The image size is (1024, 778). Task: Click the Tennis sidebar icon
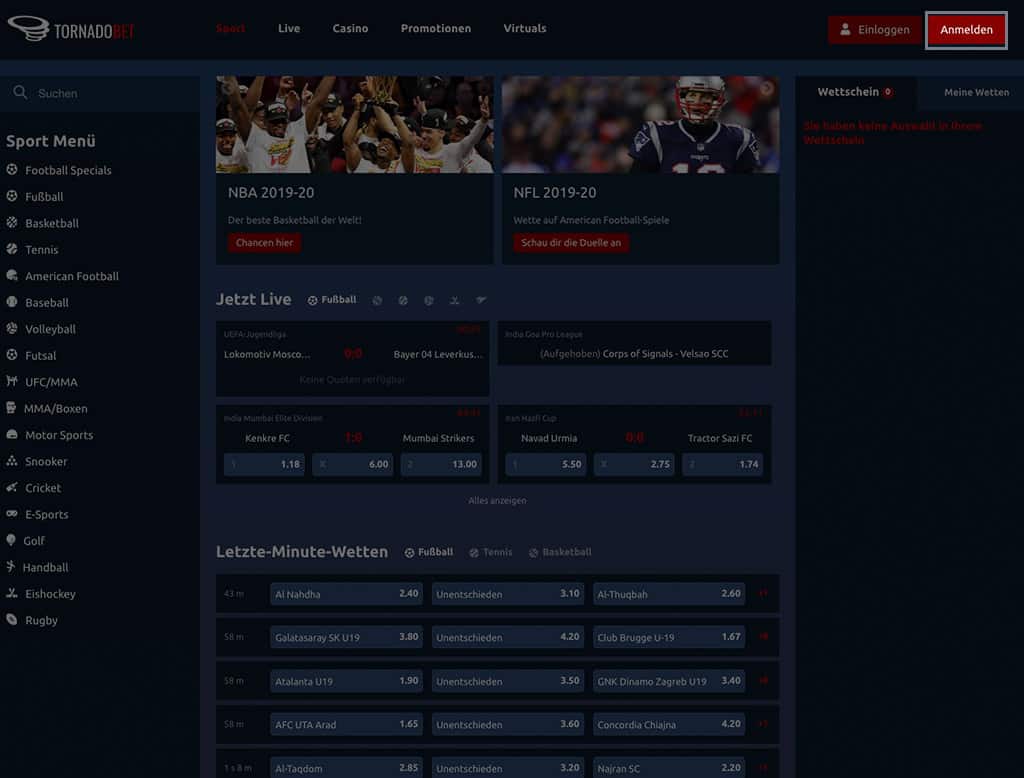tap(12, 249)
